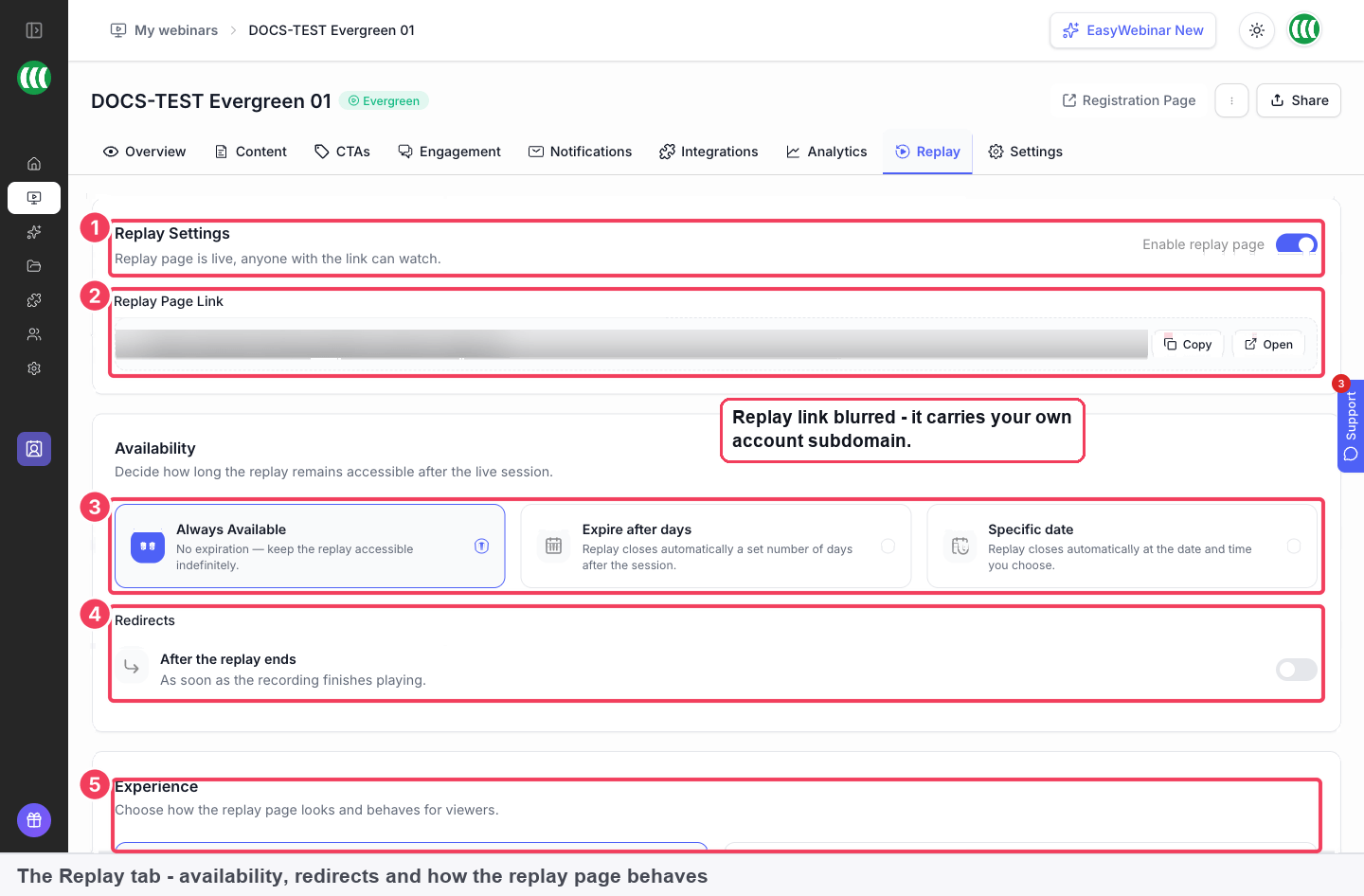The height and width of the screenshot is (896, 1364).
Task: Click the Availability section heading
Action: (155, 449)
